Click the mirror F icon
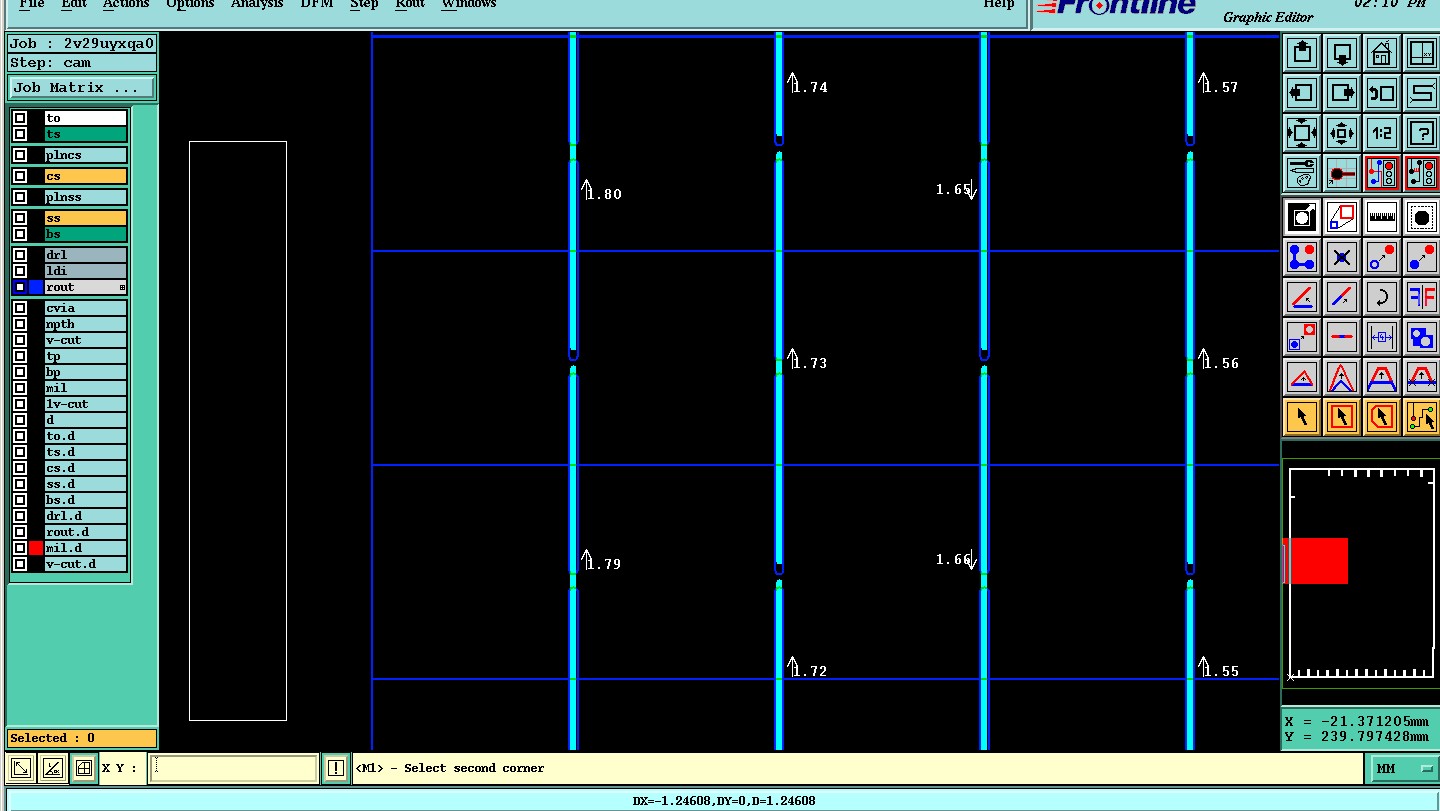Screen dimensions: 1440x811 [1421, 297]
